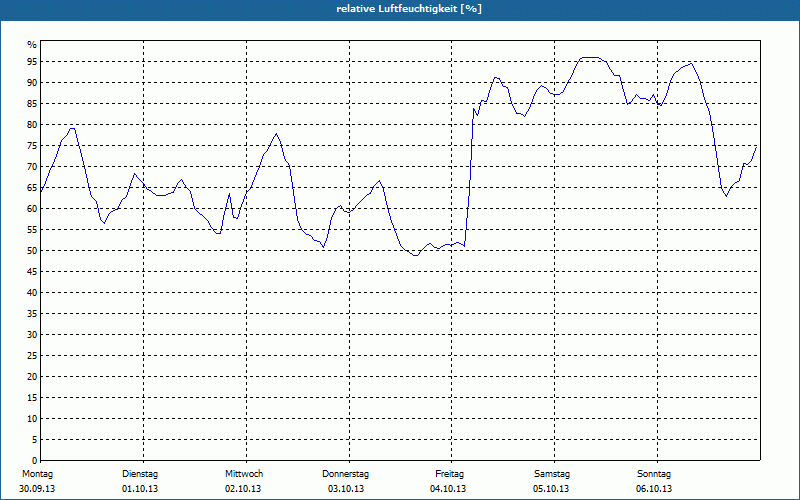800x500 pixels.
Task: Click the y-axis value 20
Action: [32, 377]
